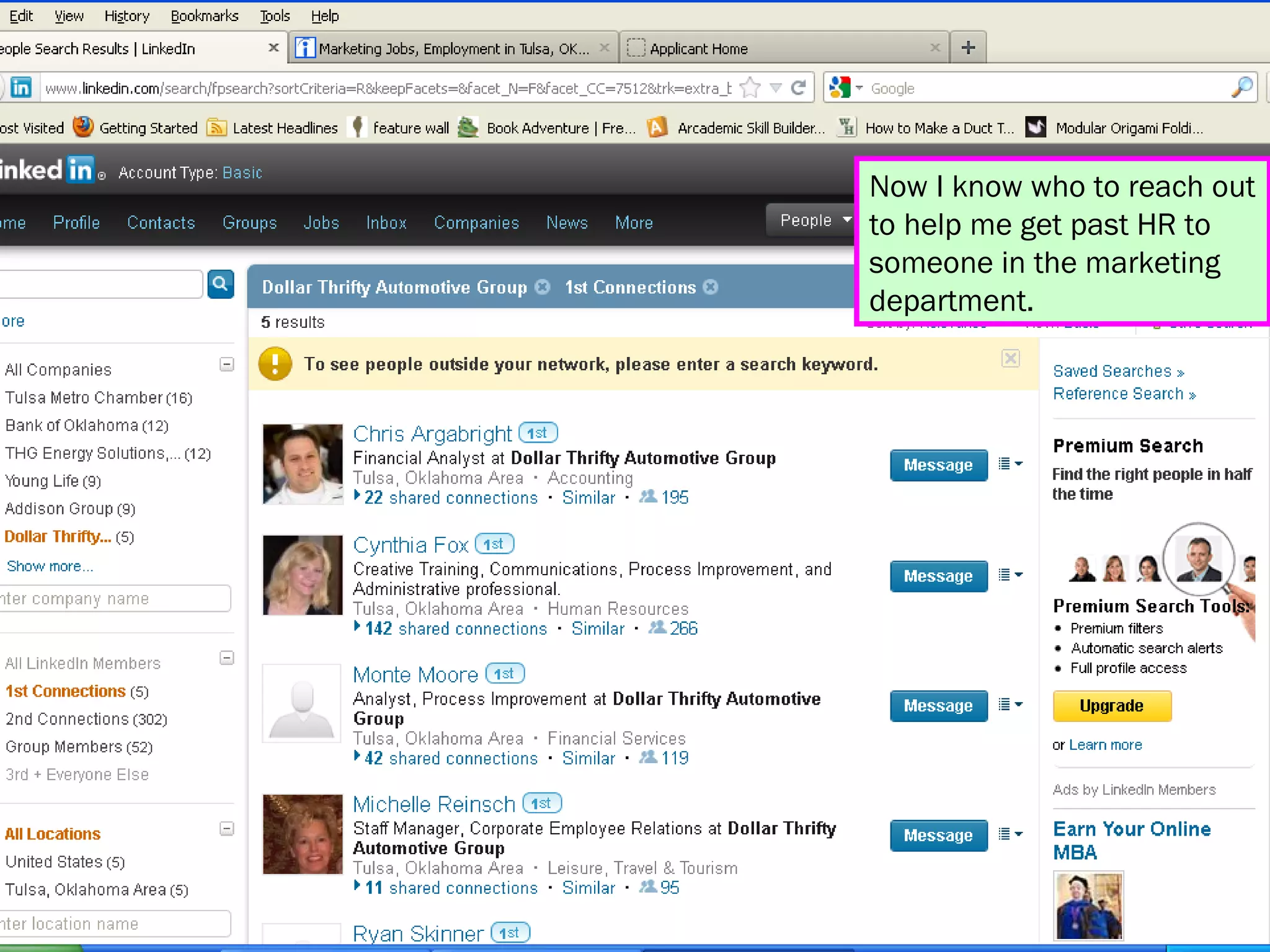The width and height of the screenshot is (1270, 952).
Task: Open Modular Origami Folding bookmark
Action: coord(1114,128)
